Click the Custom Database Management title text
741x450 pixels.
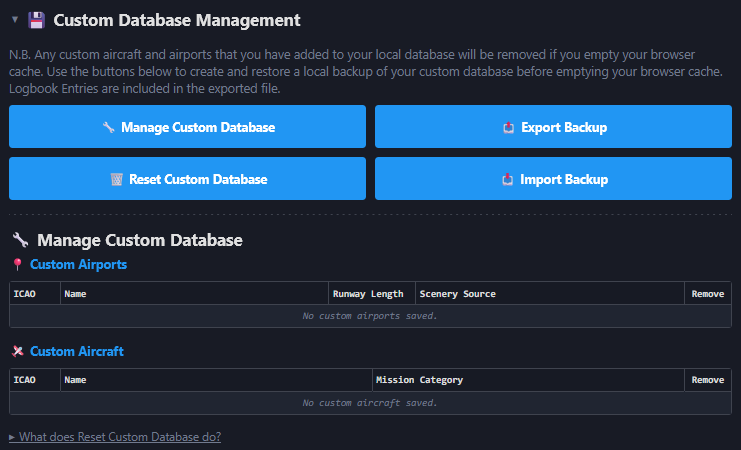click(x=177, y=20)
